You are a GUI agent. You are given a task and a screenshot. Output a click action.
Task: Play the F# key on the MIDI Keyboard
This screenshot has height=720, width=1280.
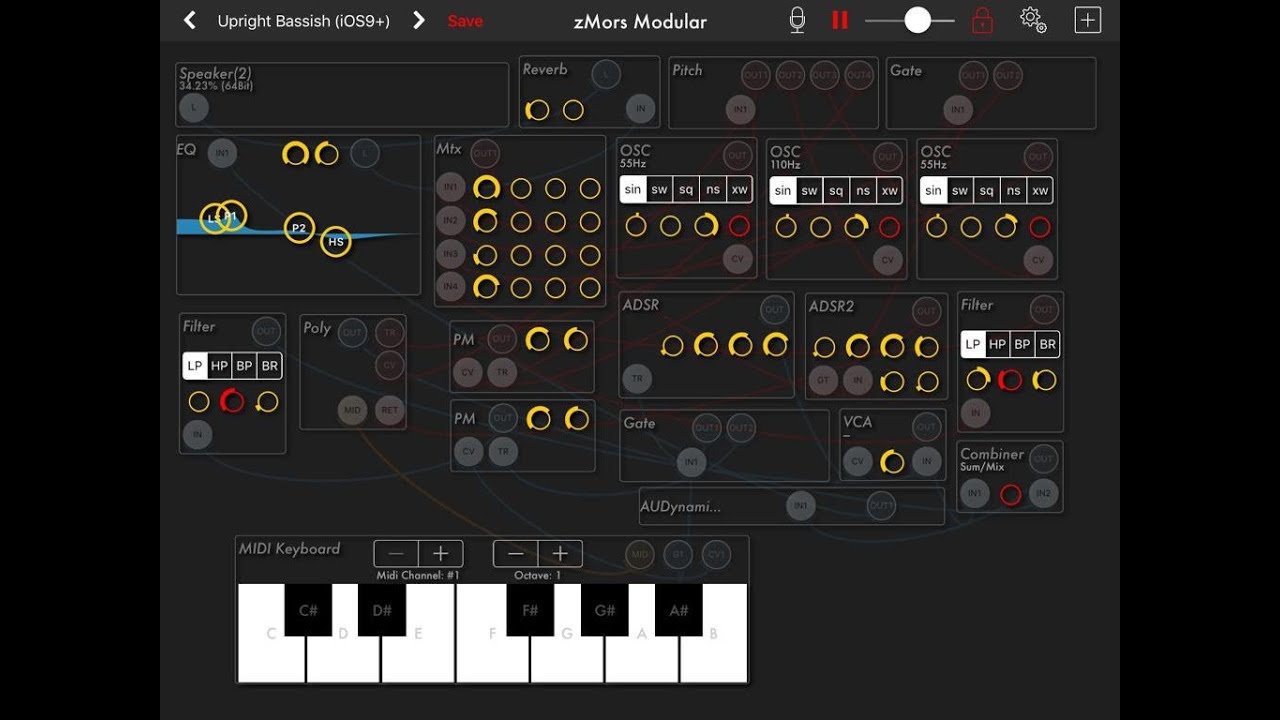(530, 610)
